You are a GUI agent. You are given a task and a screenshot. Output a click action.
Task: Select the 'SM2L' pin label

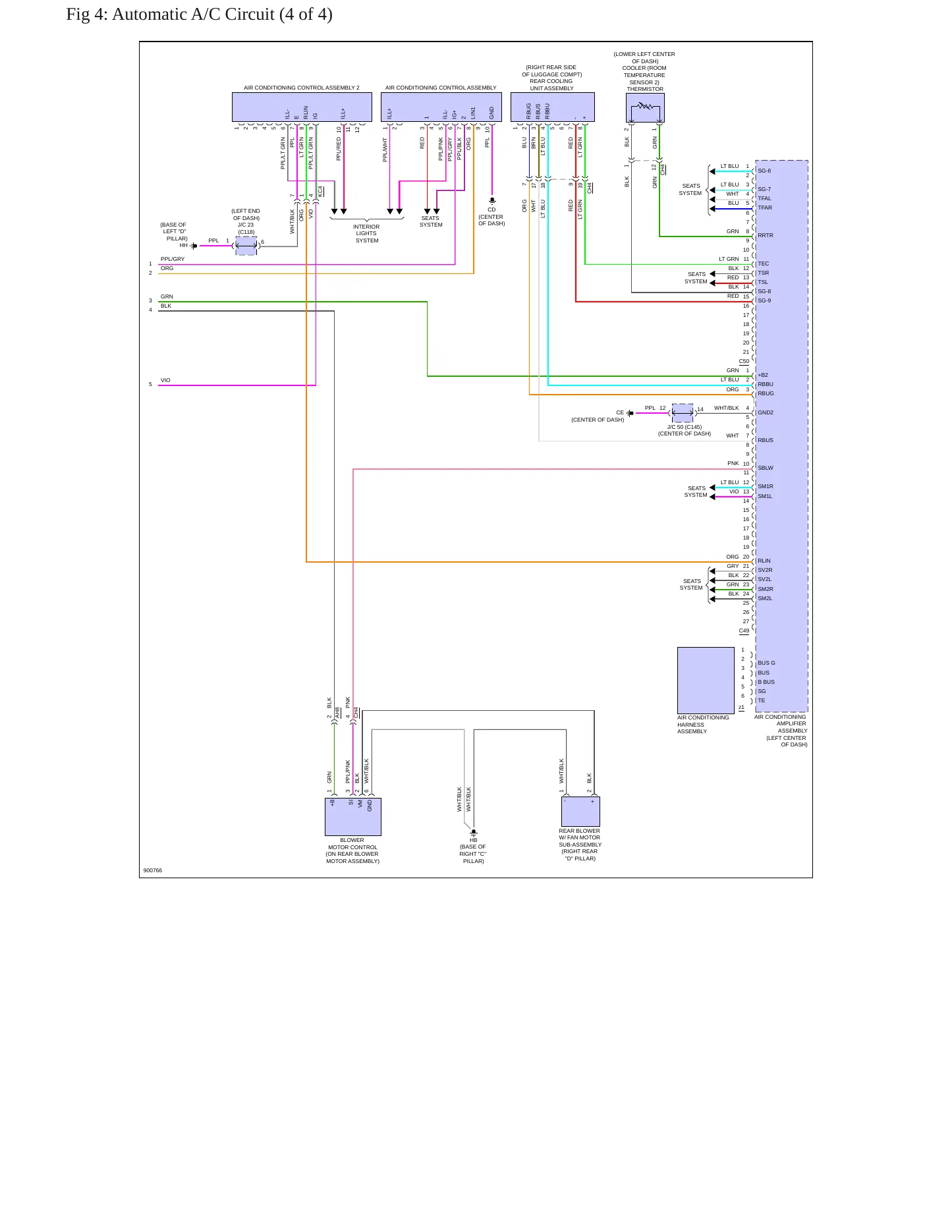coord(765,598)
